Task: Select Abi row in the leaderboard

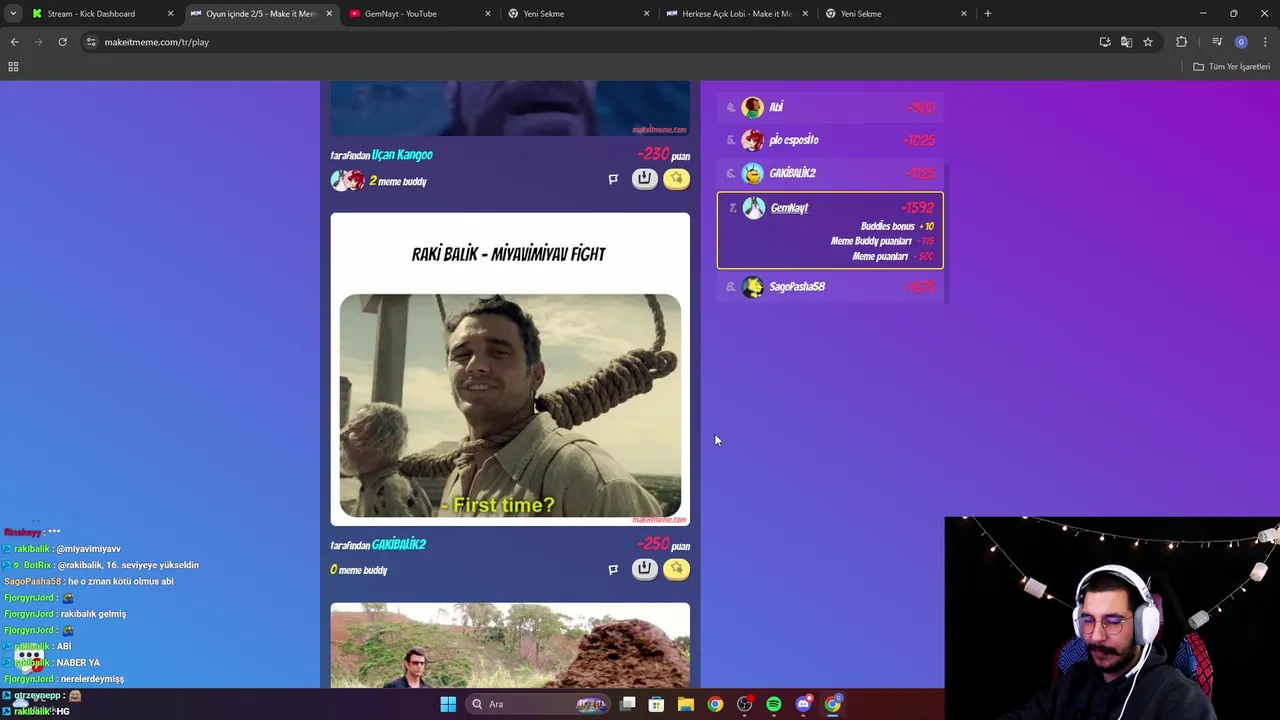Action: coord(830,107)
